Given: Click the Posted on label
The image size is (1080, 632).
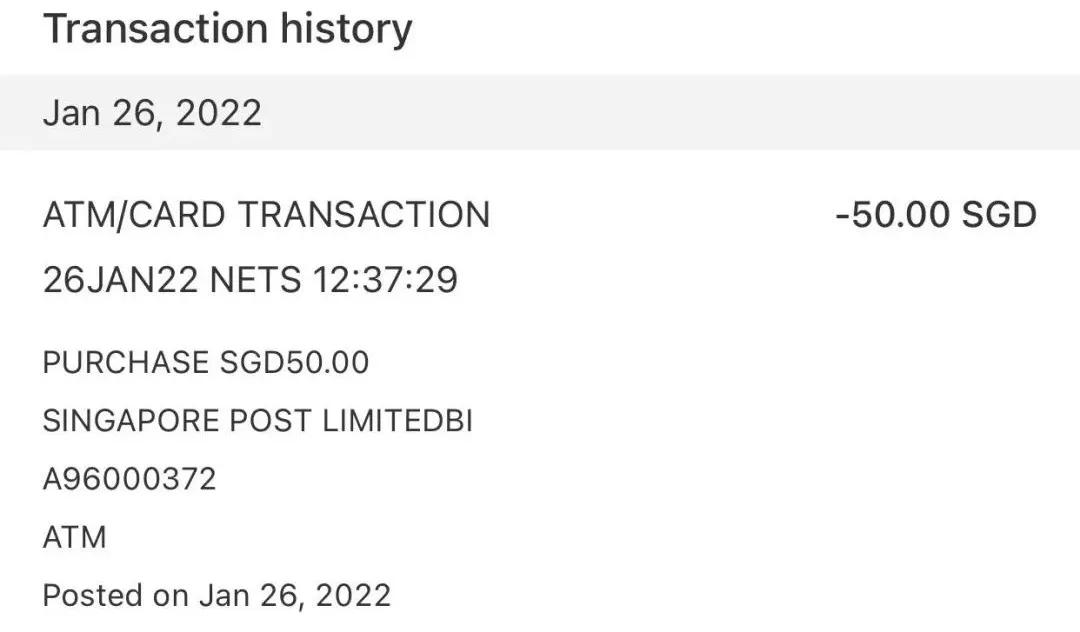Looking at the screenshot, I should coord(115,597).
